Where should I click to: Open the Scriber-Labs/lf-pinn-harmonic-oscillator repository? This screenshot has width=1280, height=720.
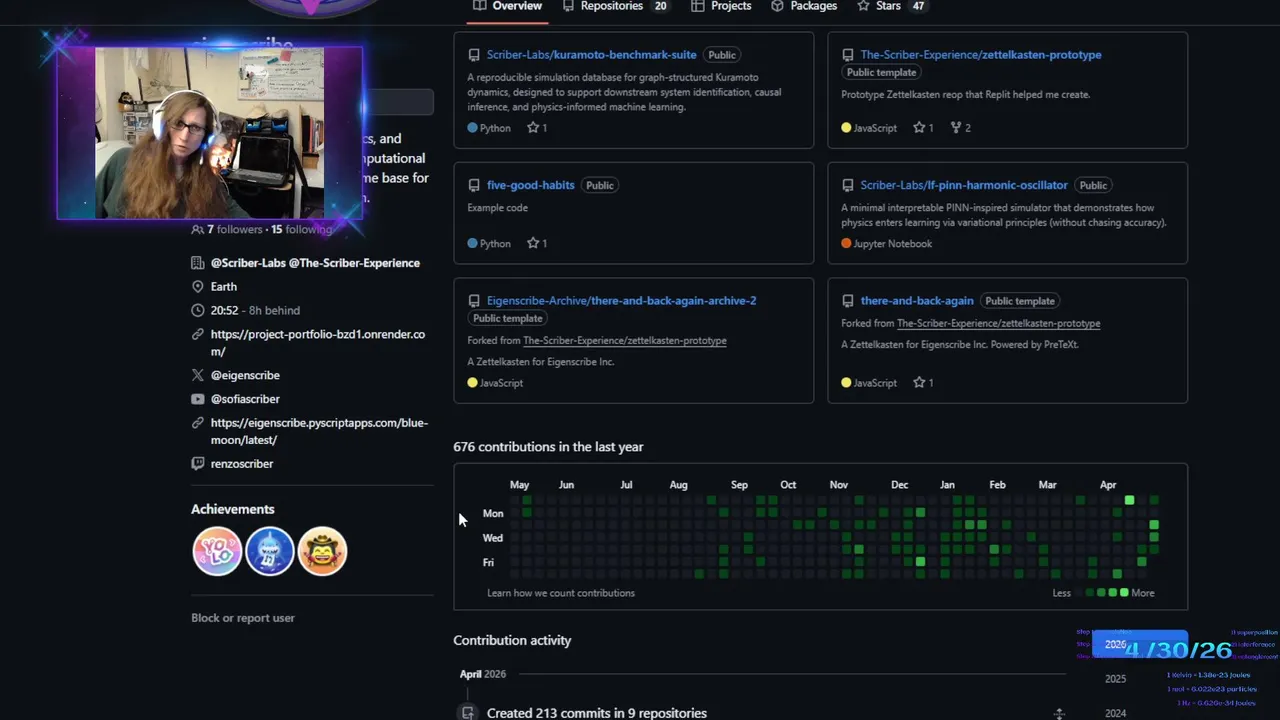tap(964, 185)
